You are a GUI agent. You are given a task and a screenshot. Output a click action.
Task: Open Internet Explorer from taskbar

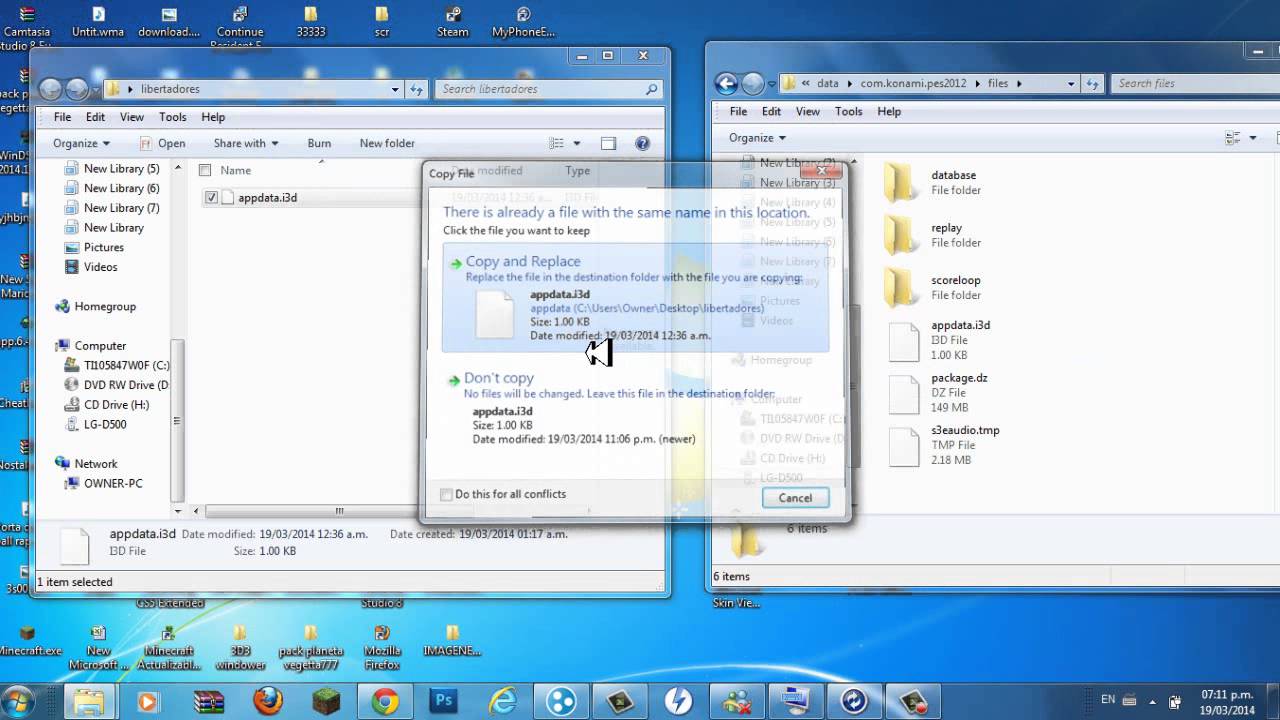click(503, 701)
